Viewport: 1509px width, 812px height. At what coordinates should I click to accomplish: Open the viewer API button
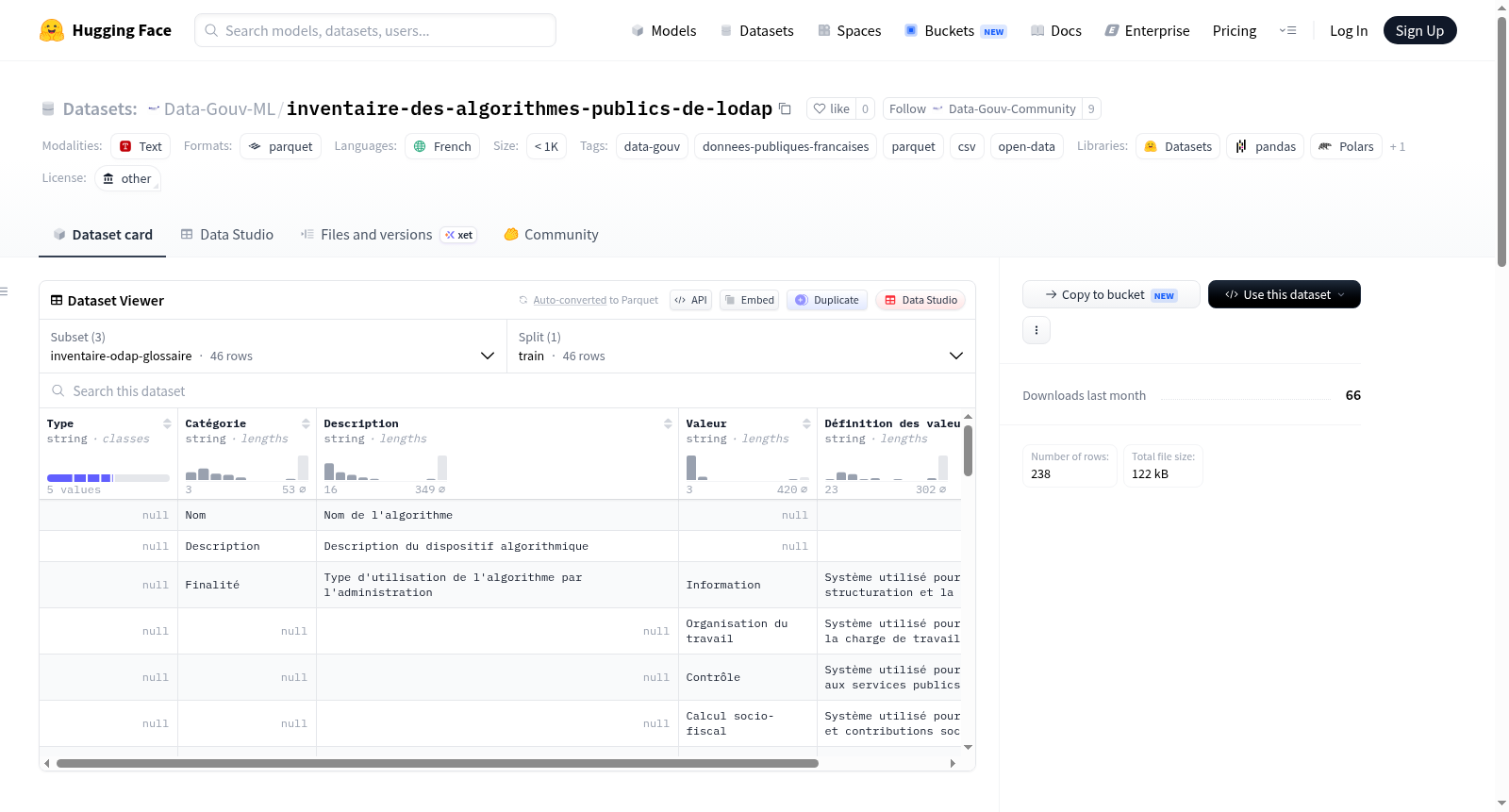pos(690,300)
